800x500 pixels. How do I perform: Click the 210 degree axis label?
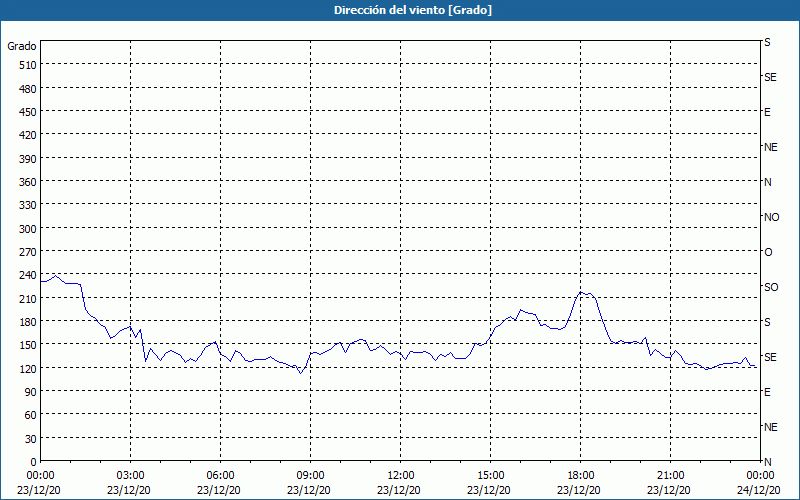(x=28, y=298)
